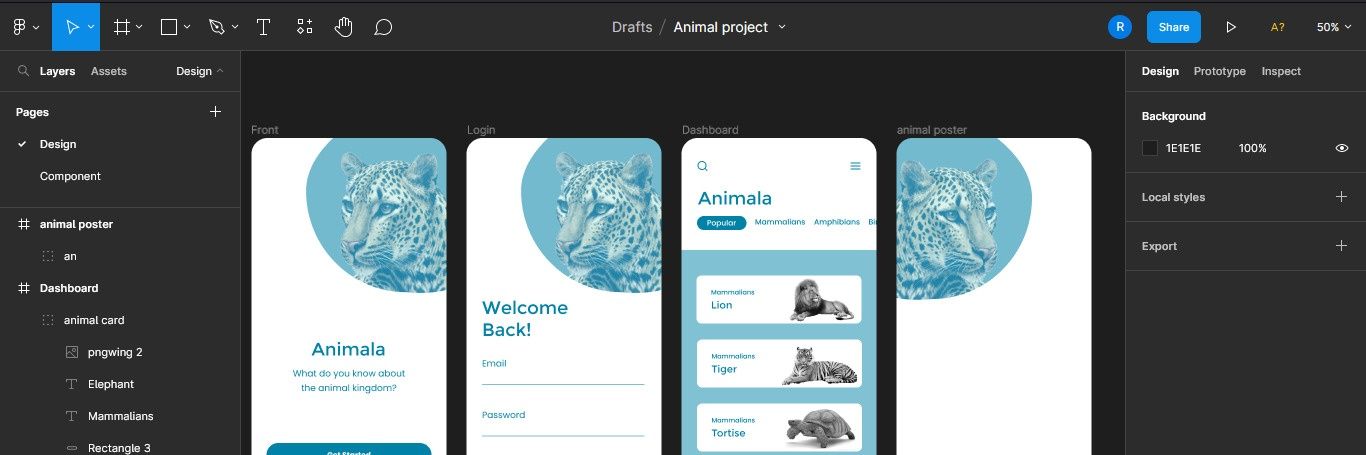Viewport: 1366px width, 455px height.
Task: Expand Pen tool options chevron
Action: (x=235, y=27)
